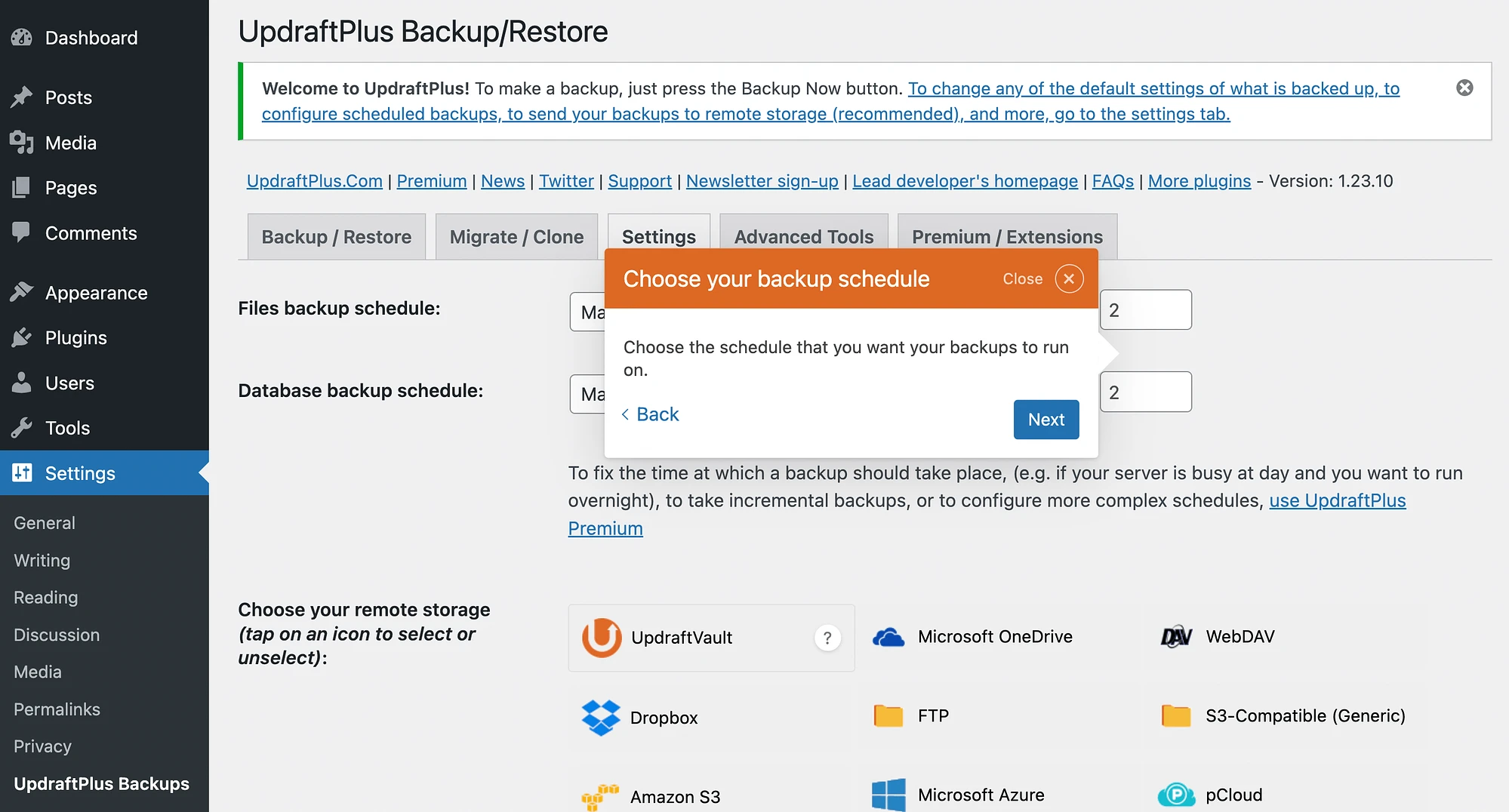Click Next in the tour popup
This screenshot has height=812, width=1509.
pos(1046,420)
